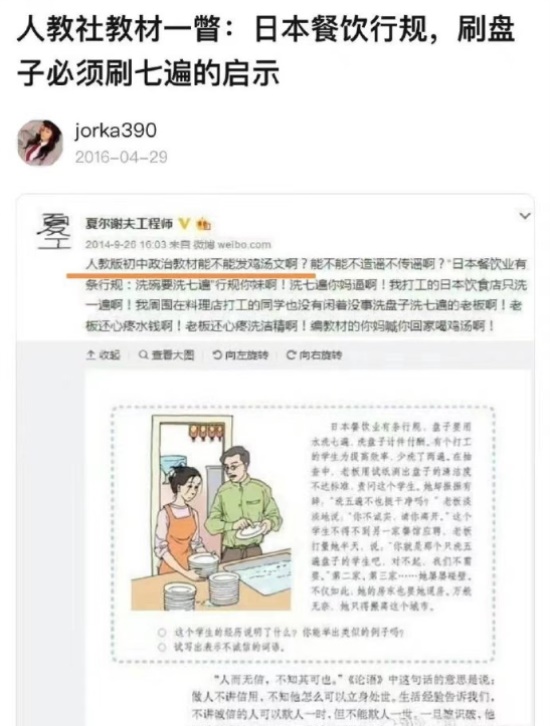
Task: Click the 2014-9-26 16:03 post timestamp
Action: click(126, 244)
